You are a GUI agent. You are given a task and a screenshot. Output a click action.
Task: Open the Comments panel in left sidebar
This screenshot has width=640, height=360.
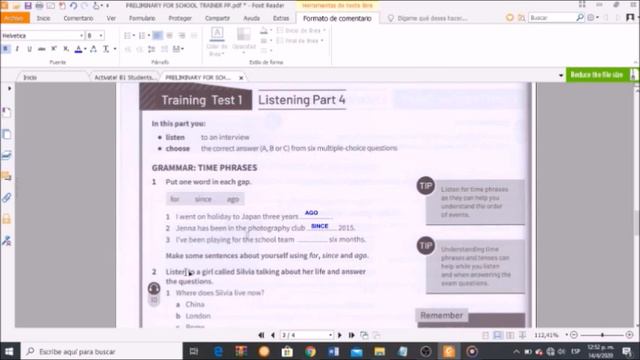[7, 176]
